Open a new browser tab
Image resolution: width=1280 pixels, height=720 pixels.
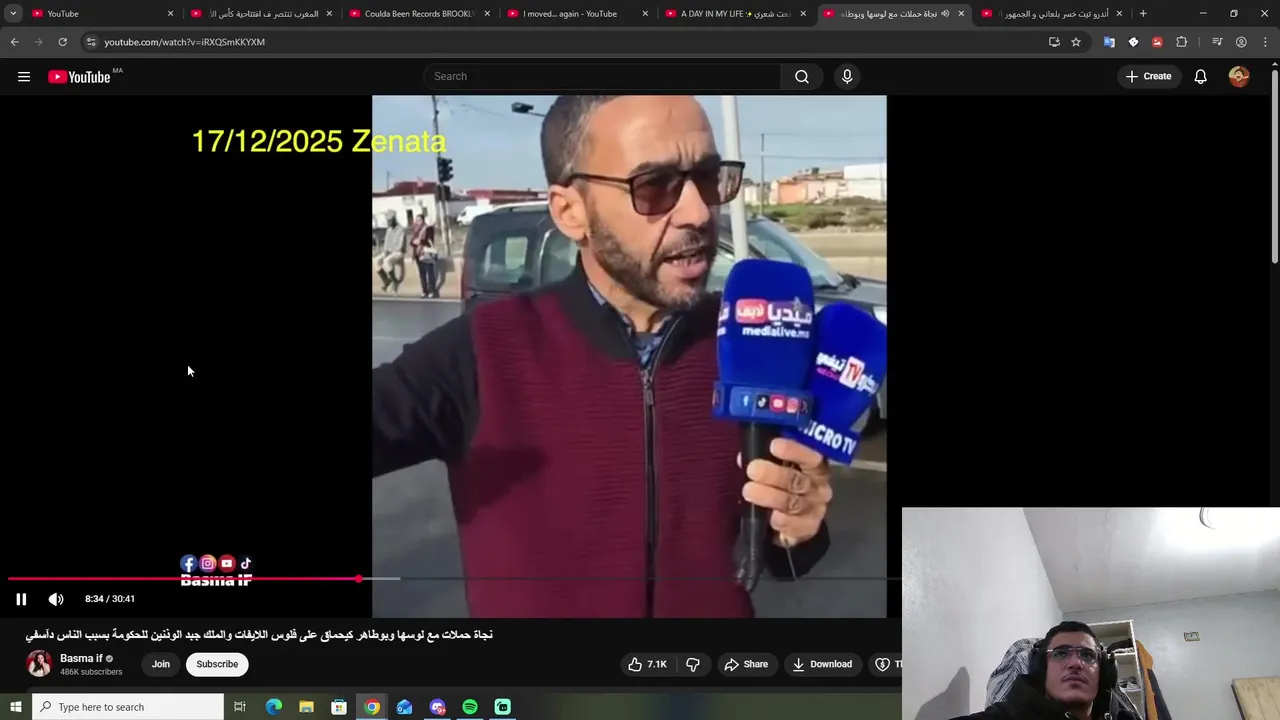point(1143,14)
